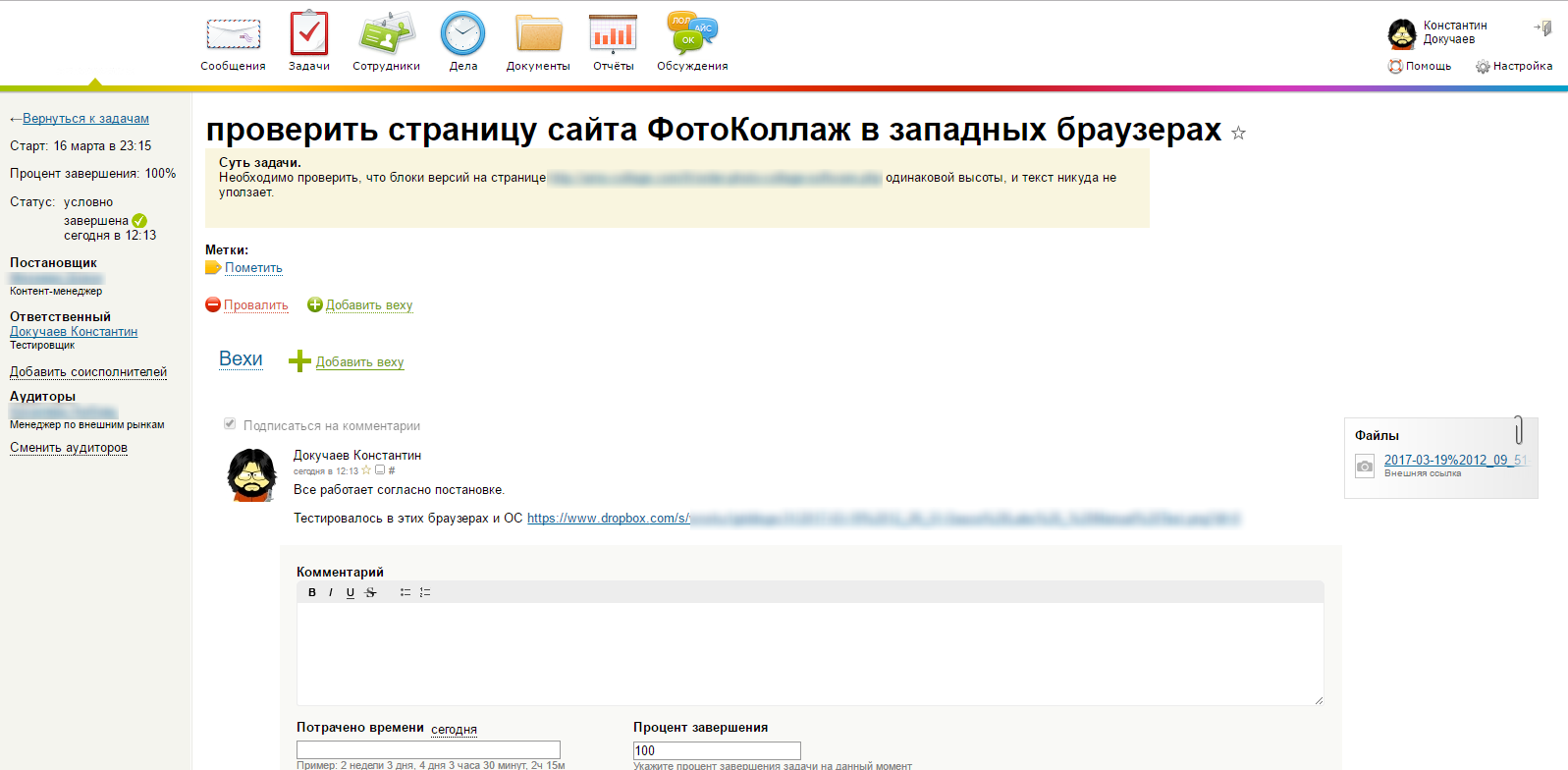Viewport: 1568px width, 770px height.
Task: Click Добавить веху link next to Провалить
Action: (x=369, y=304)
